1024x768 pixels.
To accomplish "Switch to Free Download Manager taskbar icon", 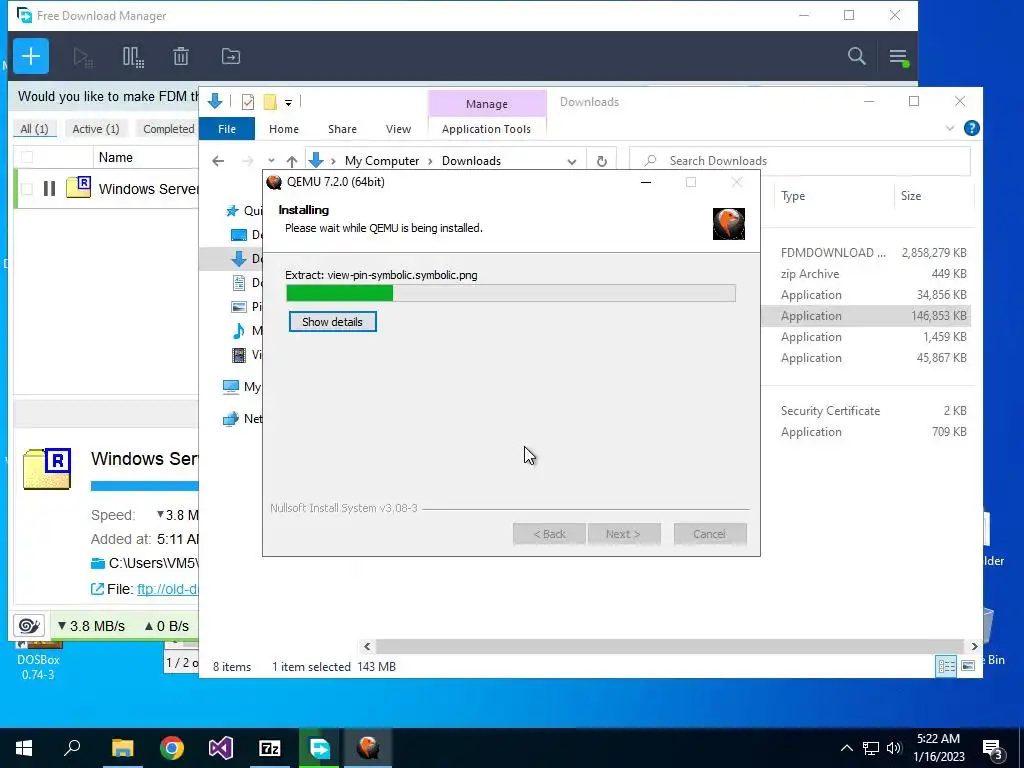I will pos(319,748).
